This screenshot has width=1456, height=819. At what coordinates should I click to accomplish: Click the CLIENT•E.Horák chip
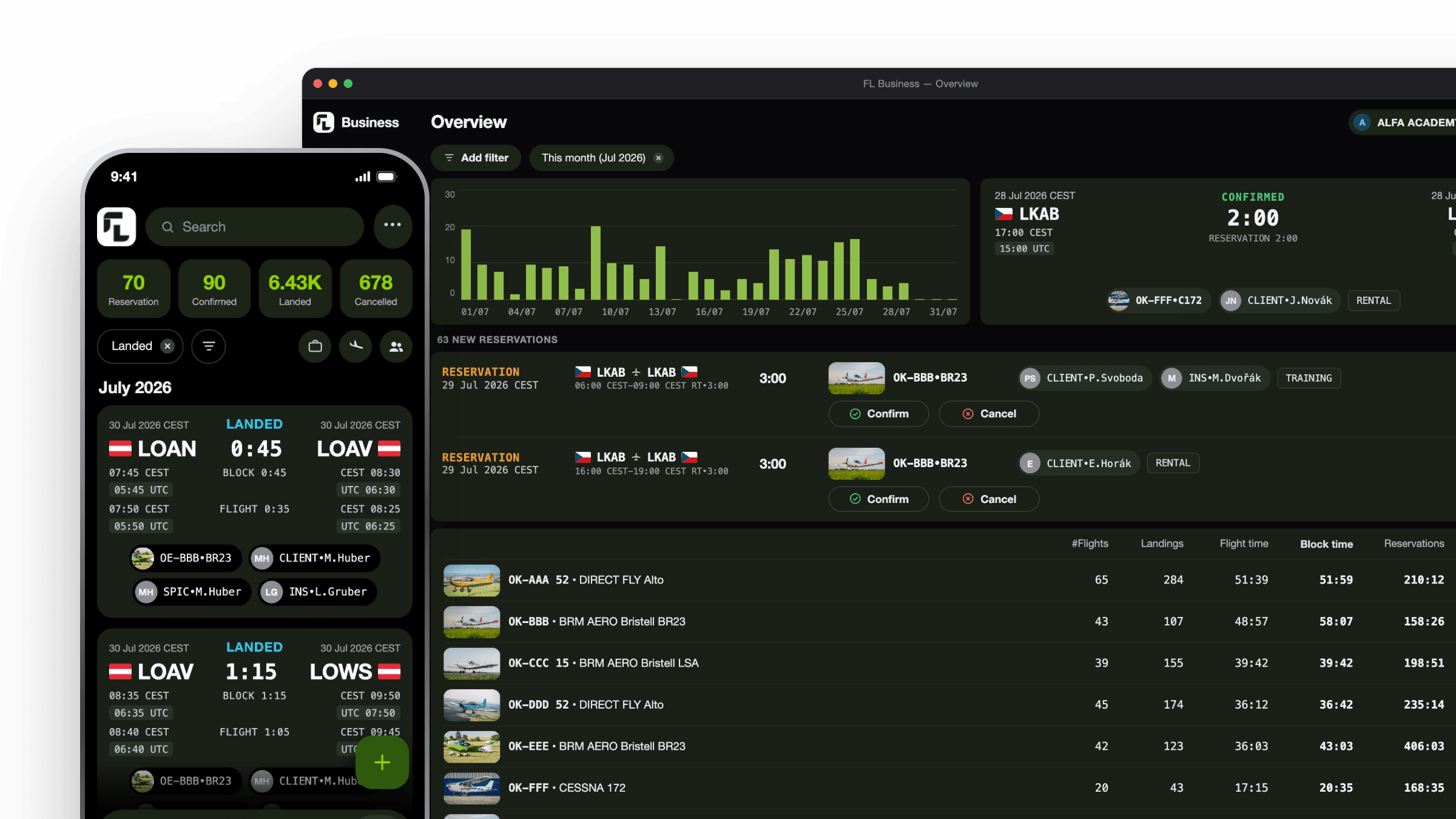coord(1079,463)
